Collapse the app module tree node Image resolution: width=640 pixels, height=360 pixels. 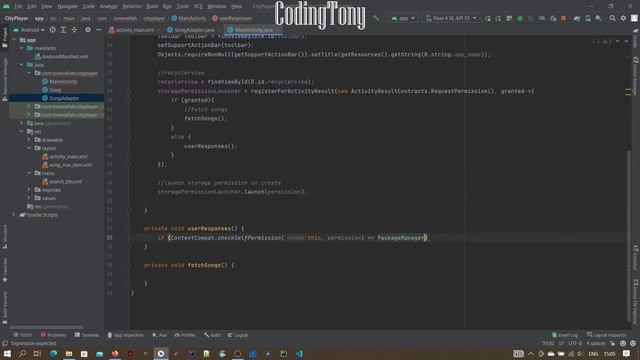(x=14, y=40)
